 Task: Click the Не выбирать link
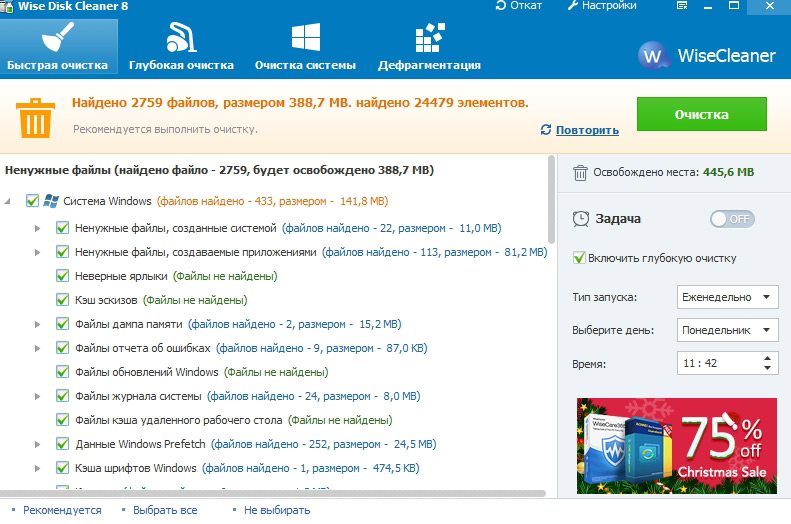pyautogui.click(x=277, y=510)
